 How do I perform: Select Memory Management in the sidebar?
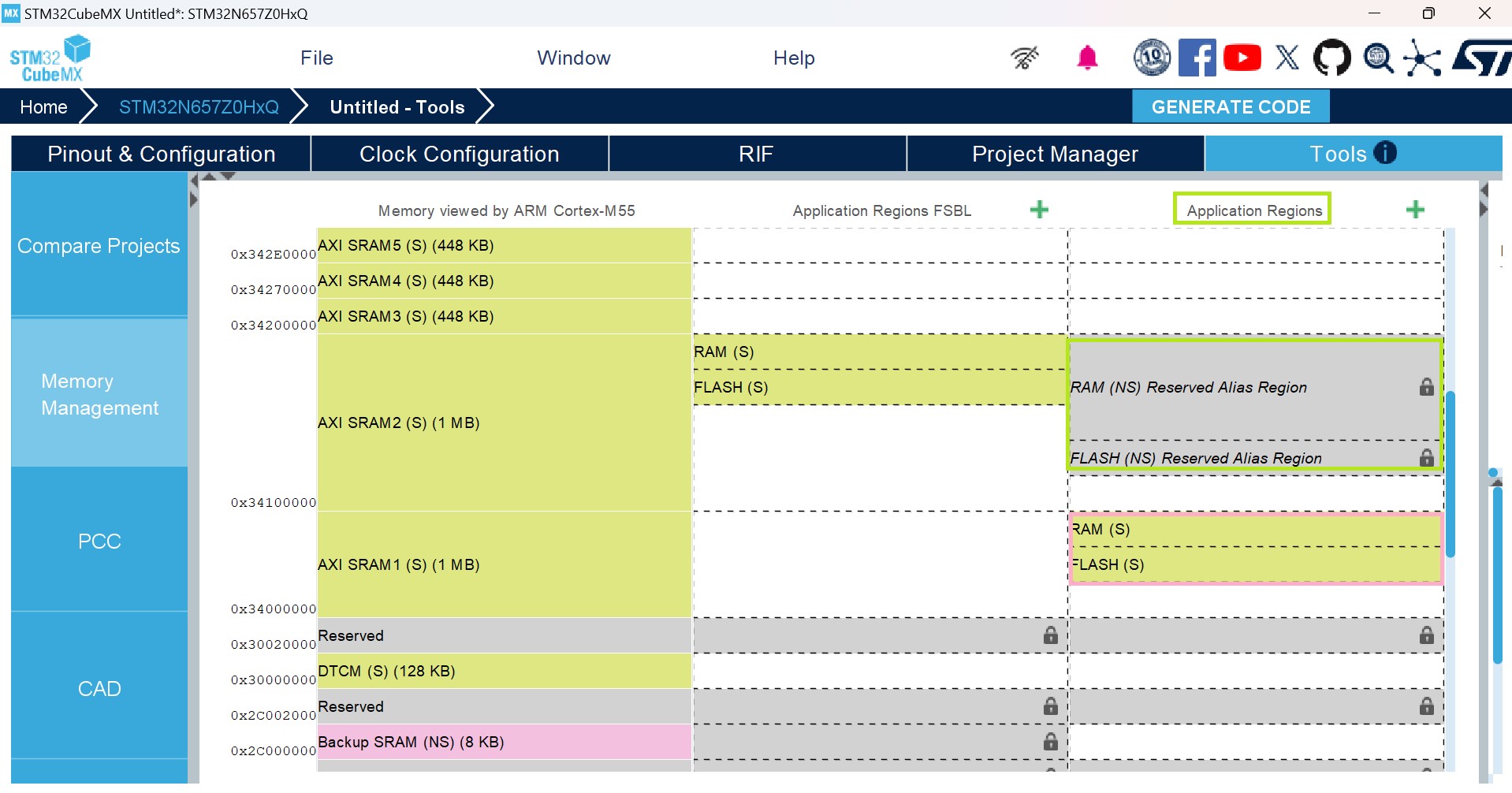pyautogui.click(x=99, y=394)
